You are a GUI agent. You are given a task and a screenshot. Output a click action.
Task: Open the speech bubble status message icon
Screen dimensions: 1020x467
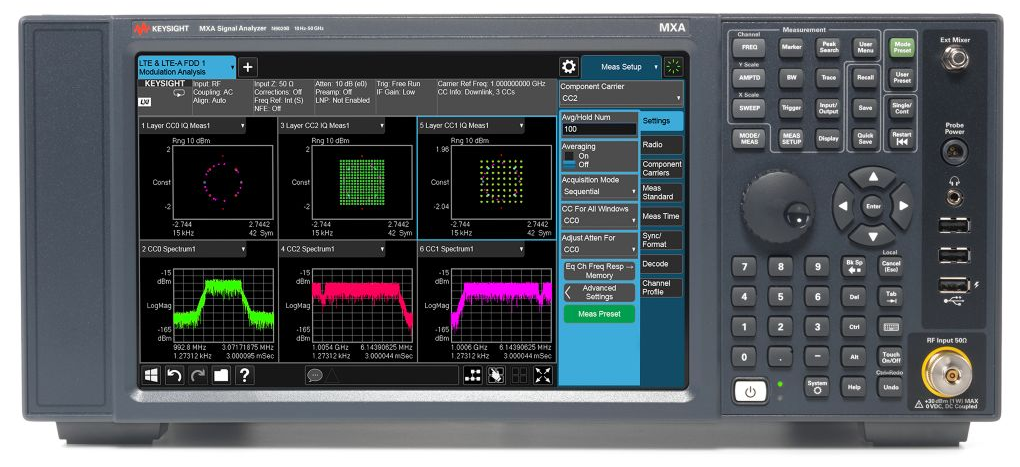[x=314, y=375]
